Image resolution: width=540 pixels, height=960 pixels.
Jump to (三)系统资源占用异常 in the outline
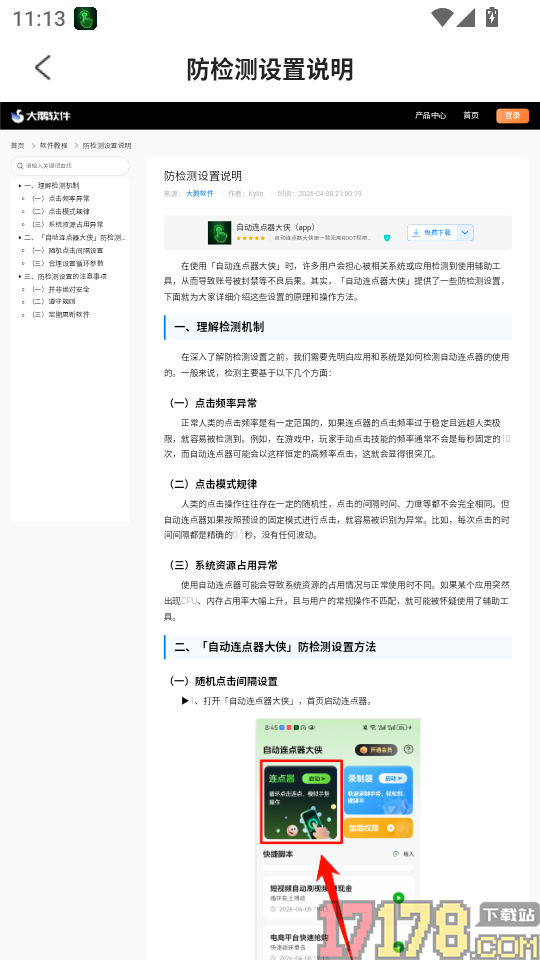tap(68, 224)
